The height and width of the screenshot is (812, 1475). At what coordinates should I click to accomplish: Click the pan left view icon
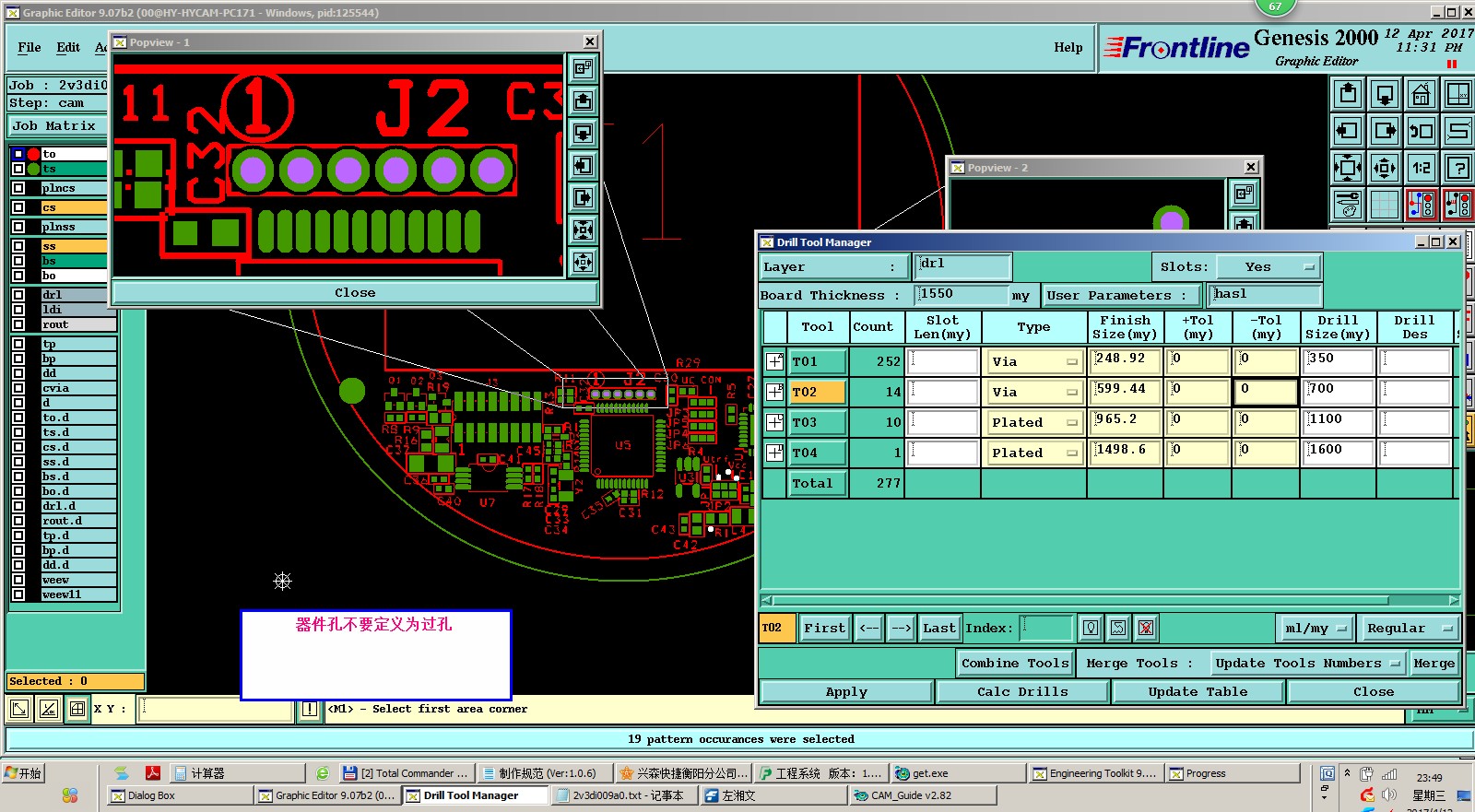click(x=1348, y=131)
